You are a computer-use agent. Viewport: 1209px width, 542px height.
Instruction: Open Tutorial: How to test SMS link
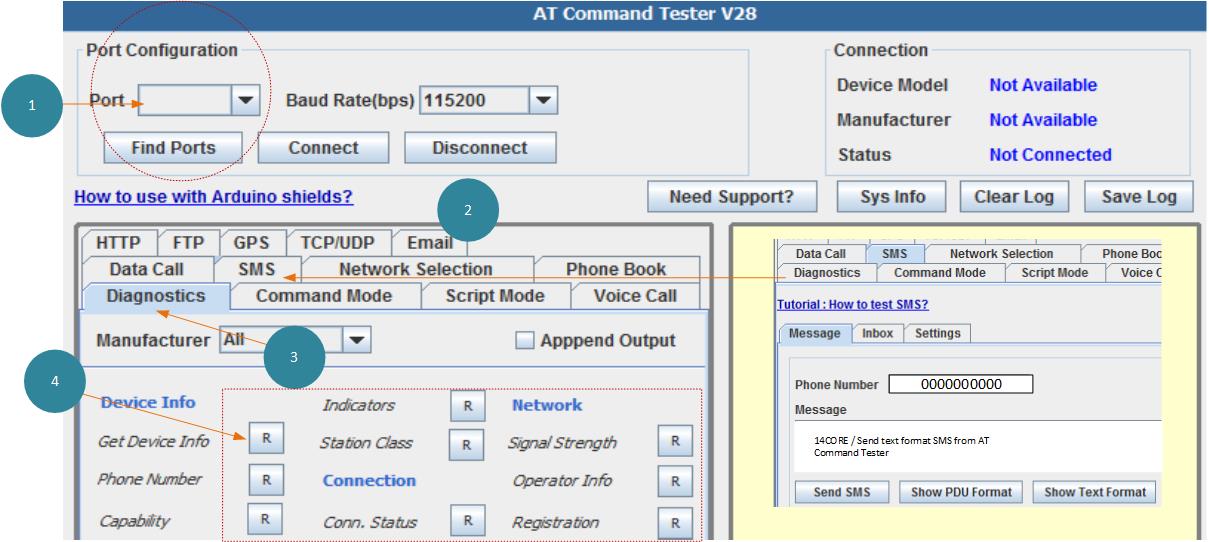(853, 304)
